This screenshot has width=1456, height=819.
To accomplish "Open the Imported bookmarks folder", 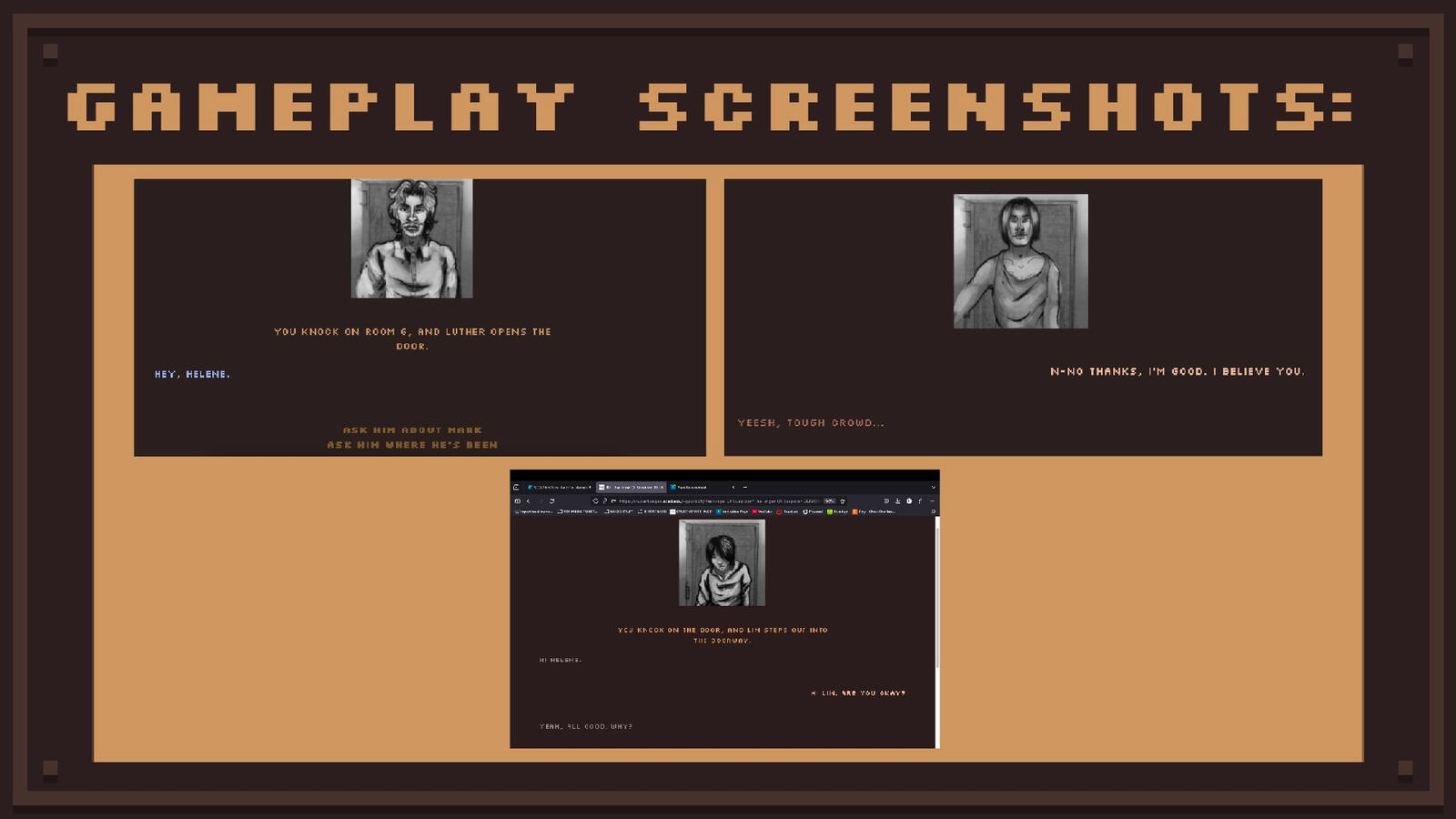I will 537,511.
